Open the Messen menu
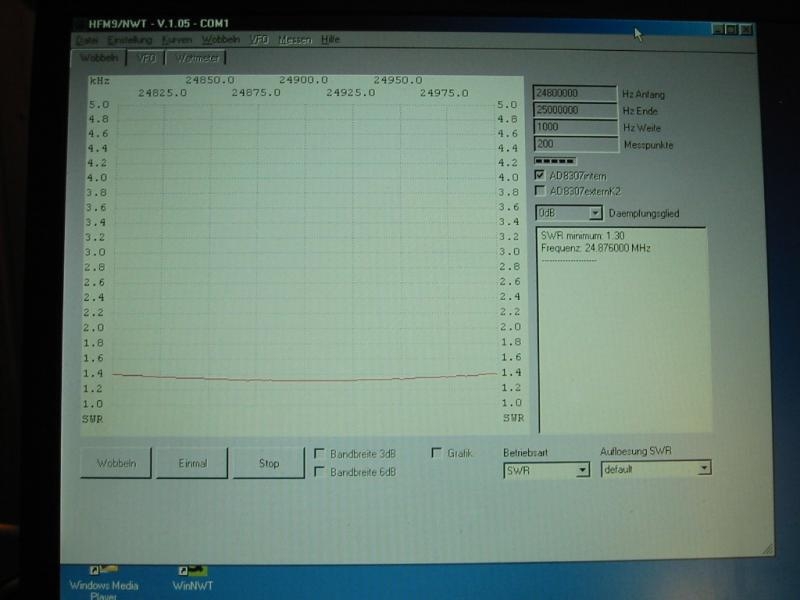The image size is (800, 600). [295, 39]
